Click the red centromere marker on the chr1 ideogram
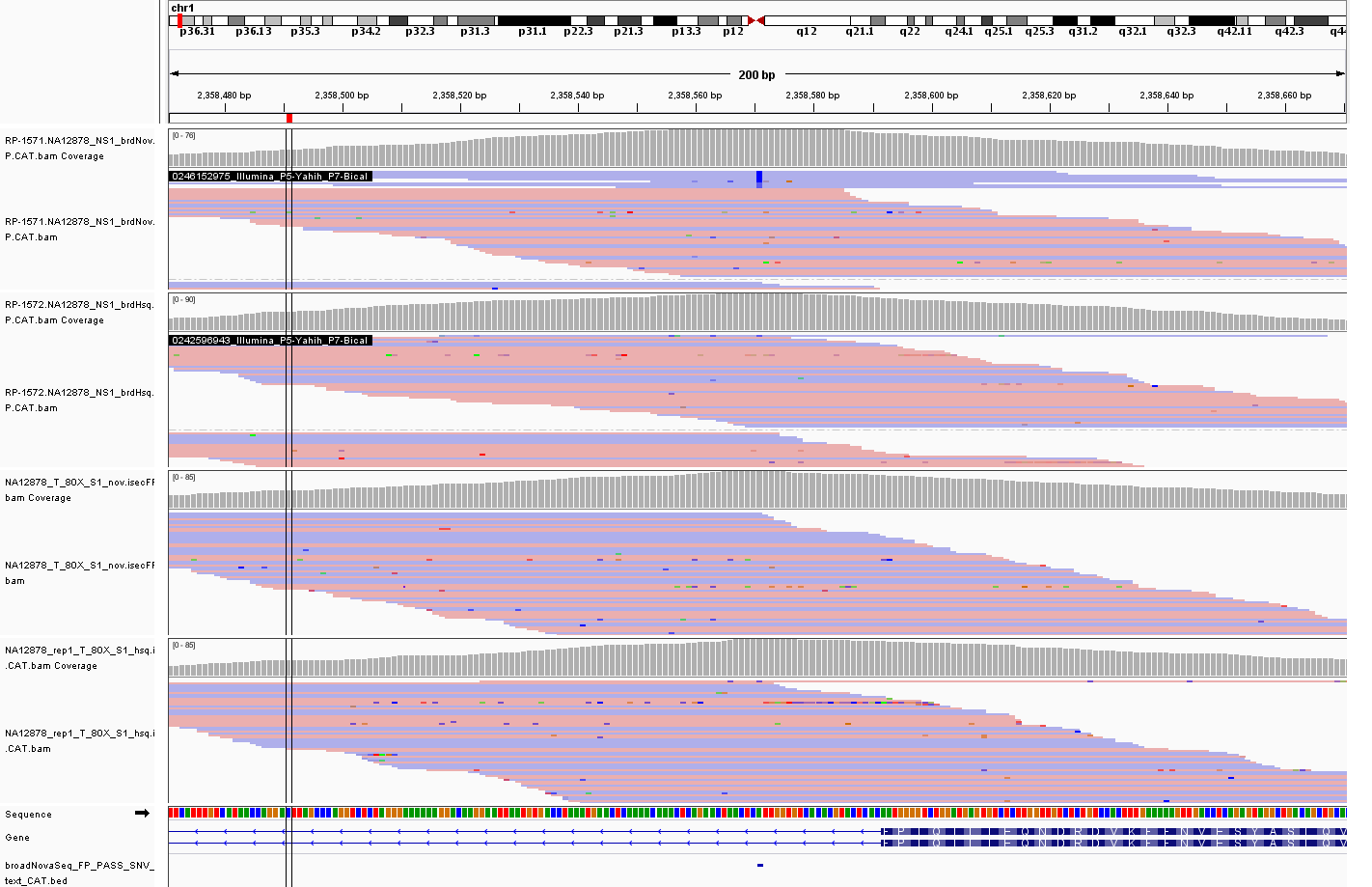1372x887 pixels. pyautogui.click(x=756, y=20)
